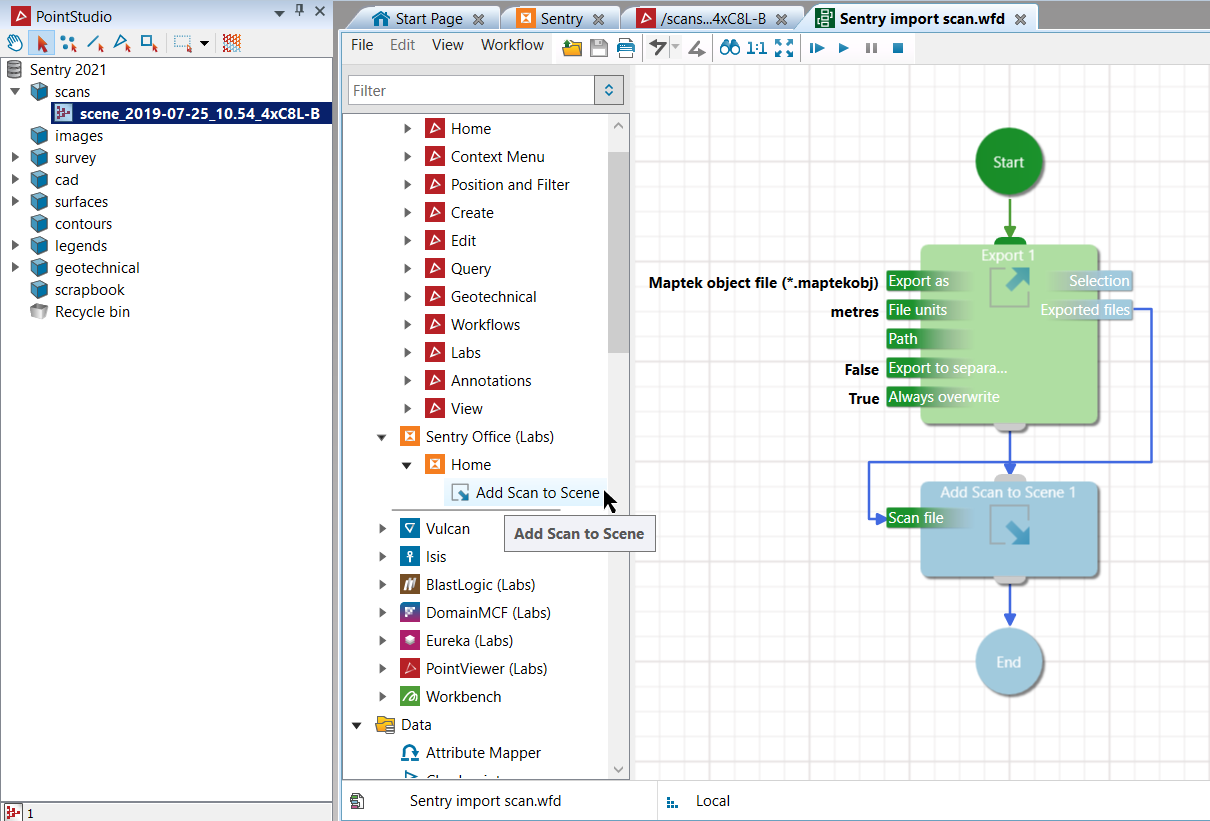The height and width of the screenshot is (821, 1210).
Task: Click the File units input connector
Action: (x=928, y=310)
